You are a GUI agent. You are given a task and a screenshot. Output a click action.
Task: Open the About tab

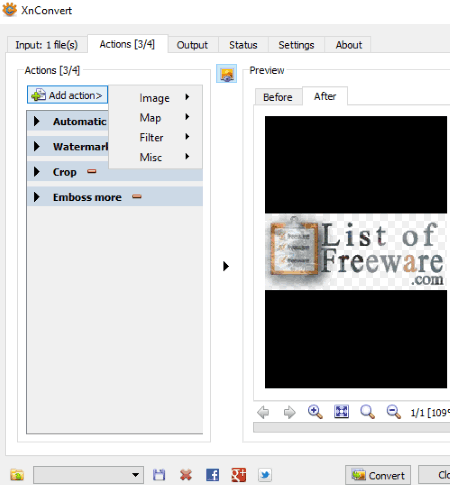(x=349, y=45)
